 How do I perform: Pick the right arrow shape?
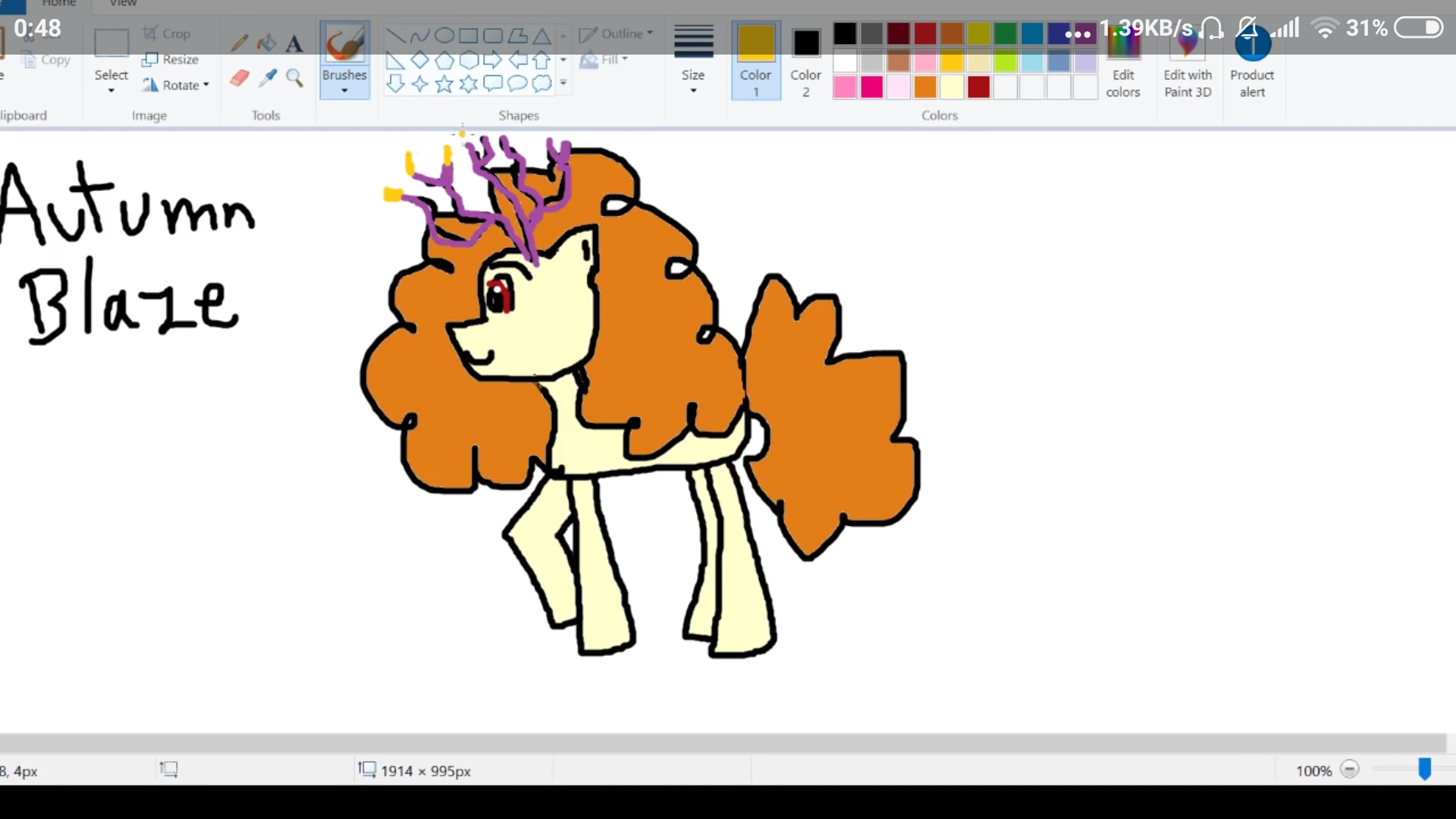pyautogui.click(x=493, y=60)
